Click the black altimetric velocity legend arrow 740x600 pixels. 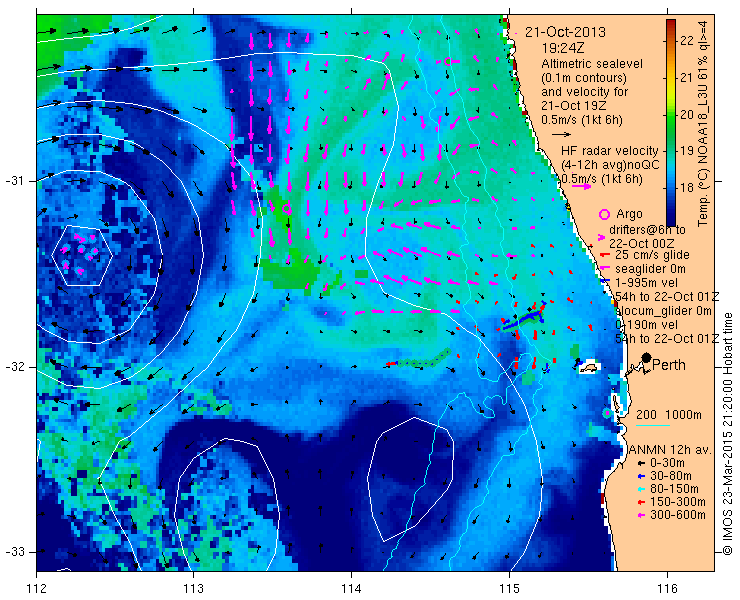[x=561, y=135]
